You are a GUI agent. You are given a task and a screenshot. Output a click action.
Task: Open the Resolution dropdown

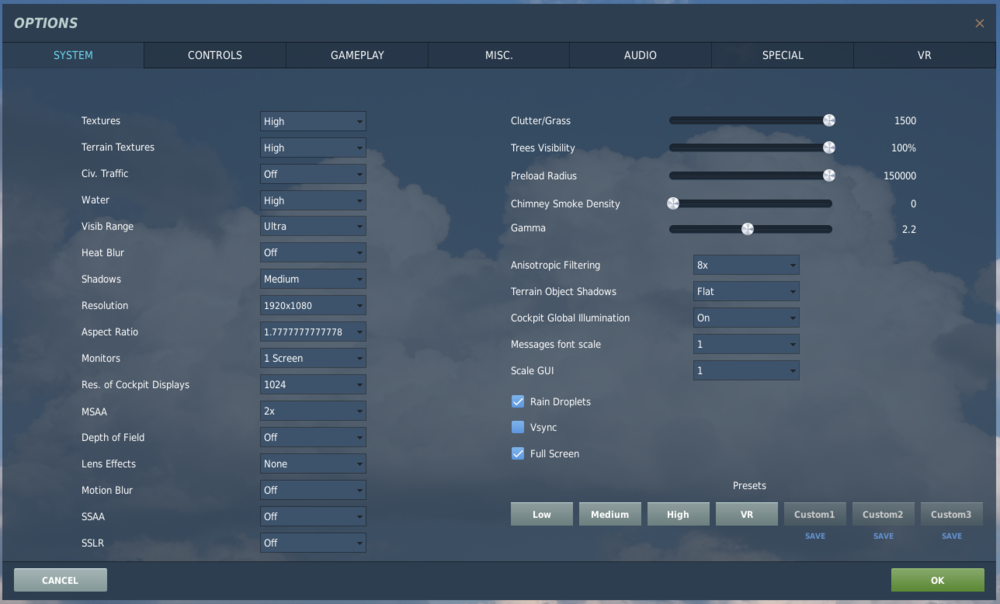pos(312,305)
